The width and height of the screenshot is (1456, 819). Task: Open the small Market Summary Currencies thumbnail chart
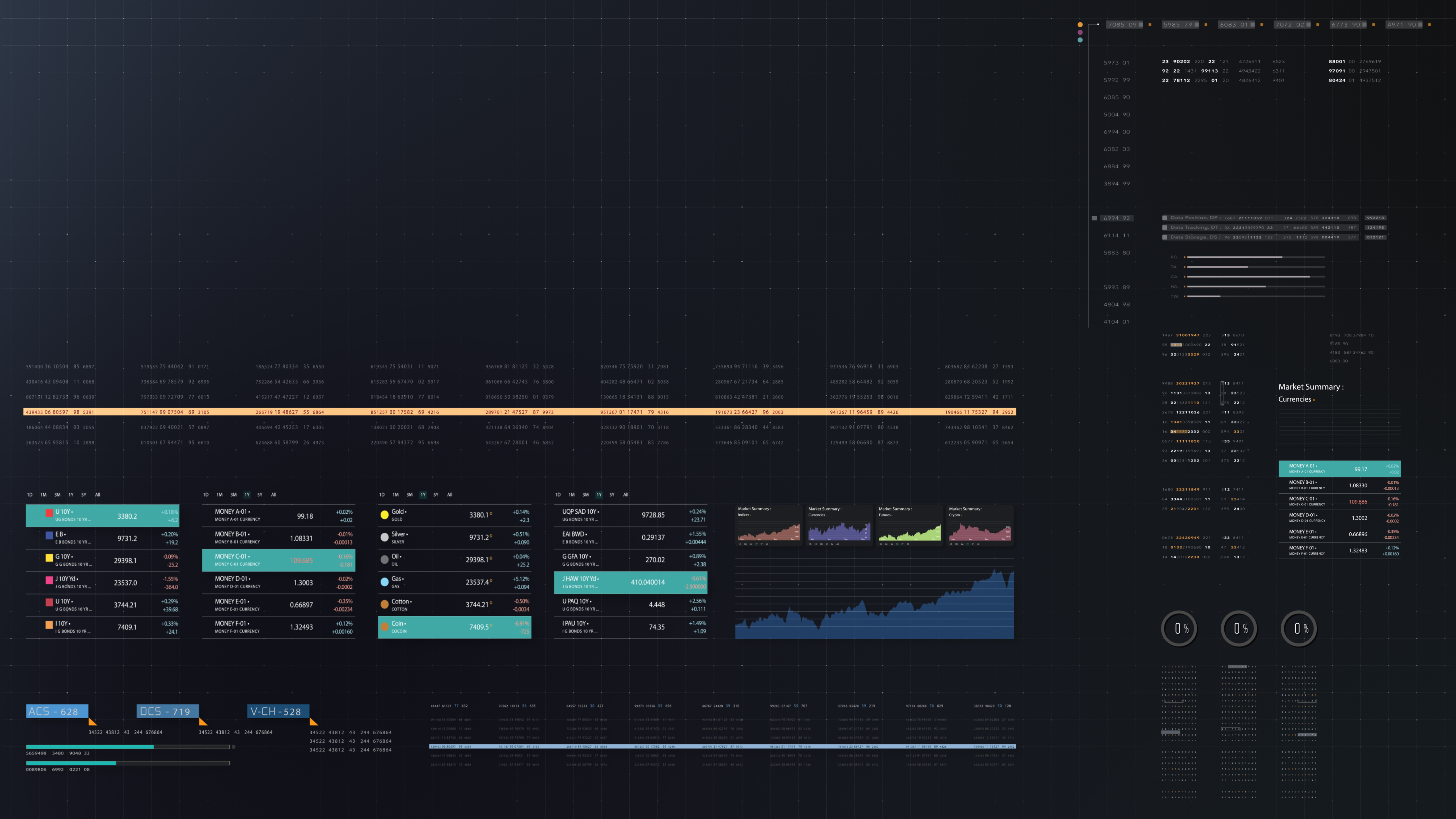(x=839, y=525)
